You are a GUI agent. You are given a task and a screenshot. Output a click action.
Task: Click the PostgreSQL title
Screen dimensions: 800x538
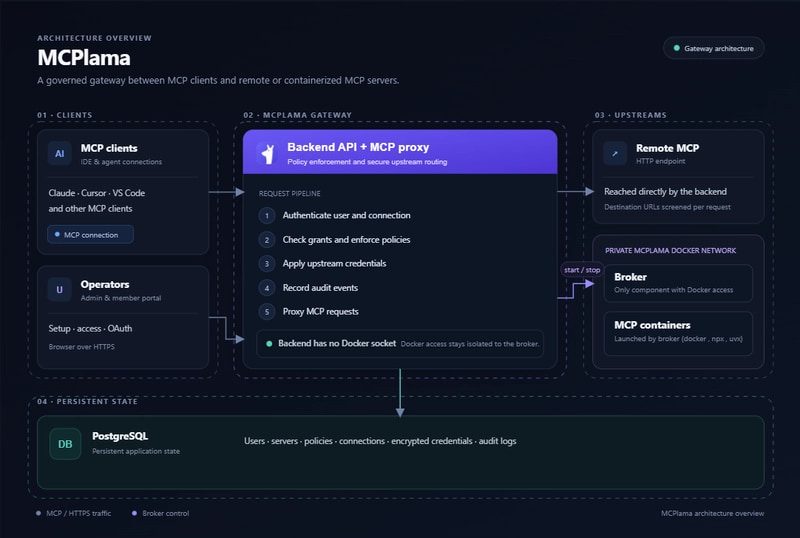[120, 436]
